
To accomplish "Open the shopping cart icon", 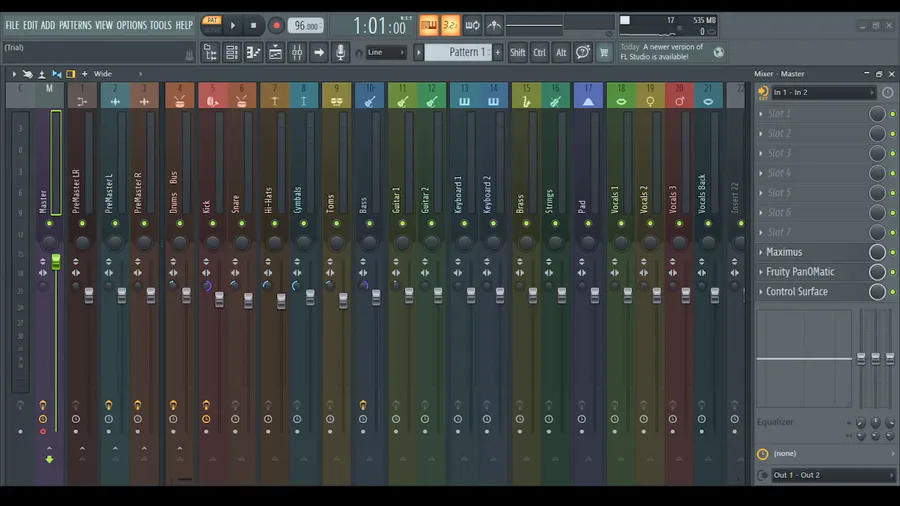I will pyautogui.click(x=604, y=53).
